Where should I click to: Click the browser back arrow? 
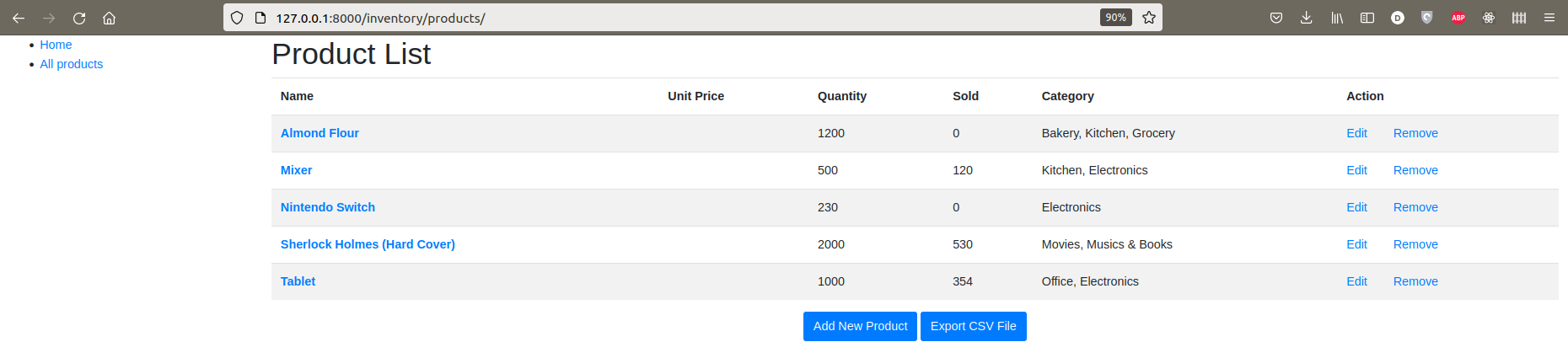pos(19,18)
